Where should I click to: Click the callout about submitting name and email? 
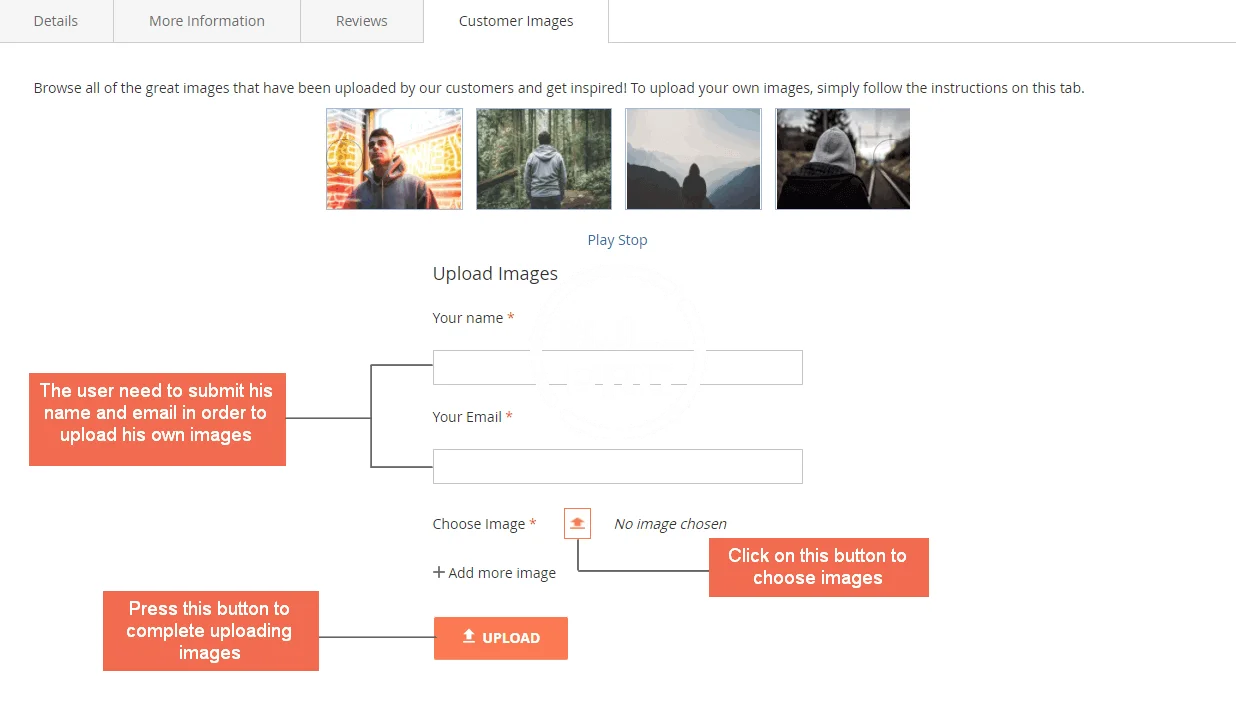(157, 419)
